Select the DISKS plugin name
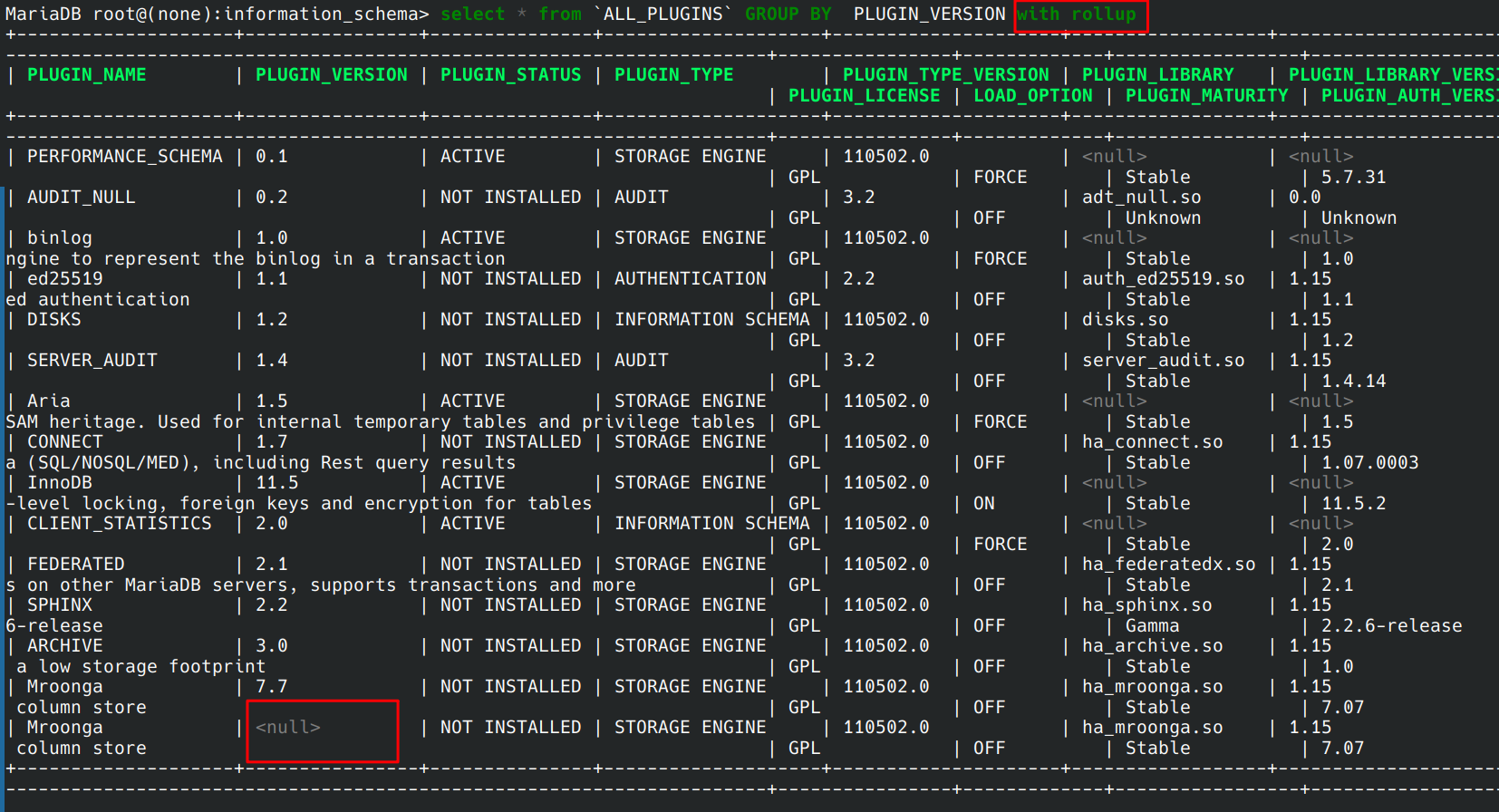Screen dimensions: 1499x812 pyautogui.click(x=54, y=320)
